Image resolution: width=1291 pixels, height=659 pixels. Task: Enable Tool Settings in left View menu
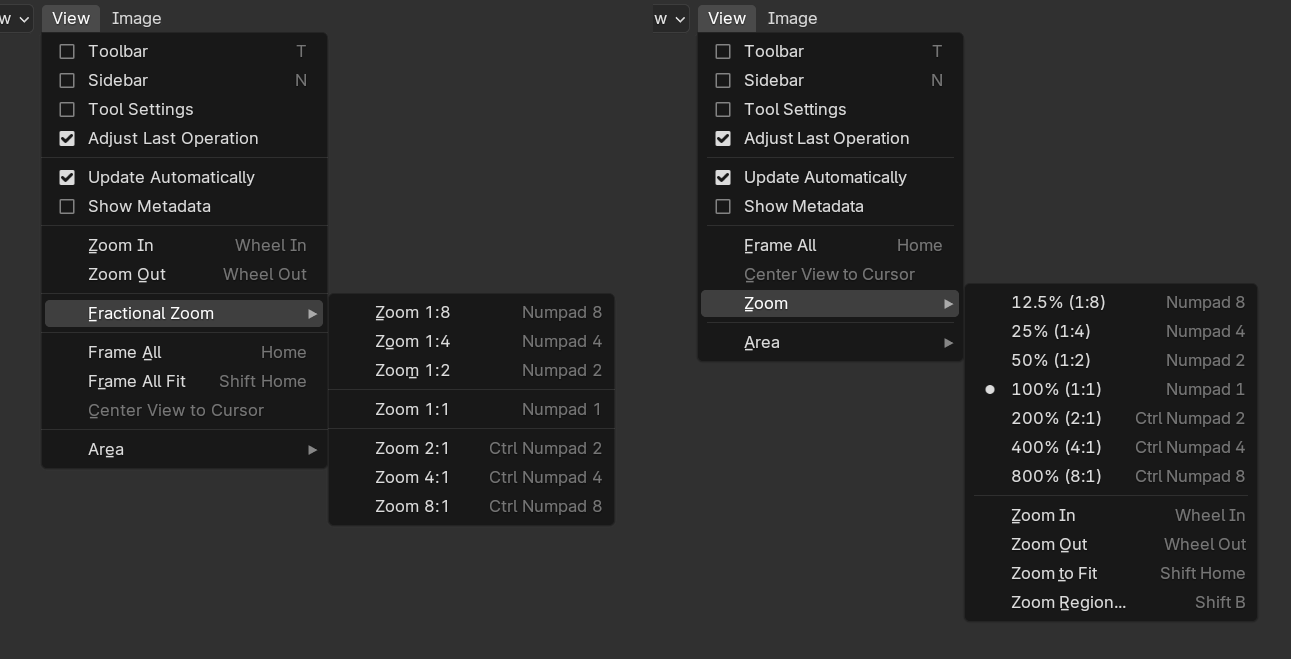coord(67,109)
